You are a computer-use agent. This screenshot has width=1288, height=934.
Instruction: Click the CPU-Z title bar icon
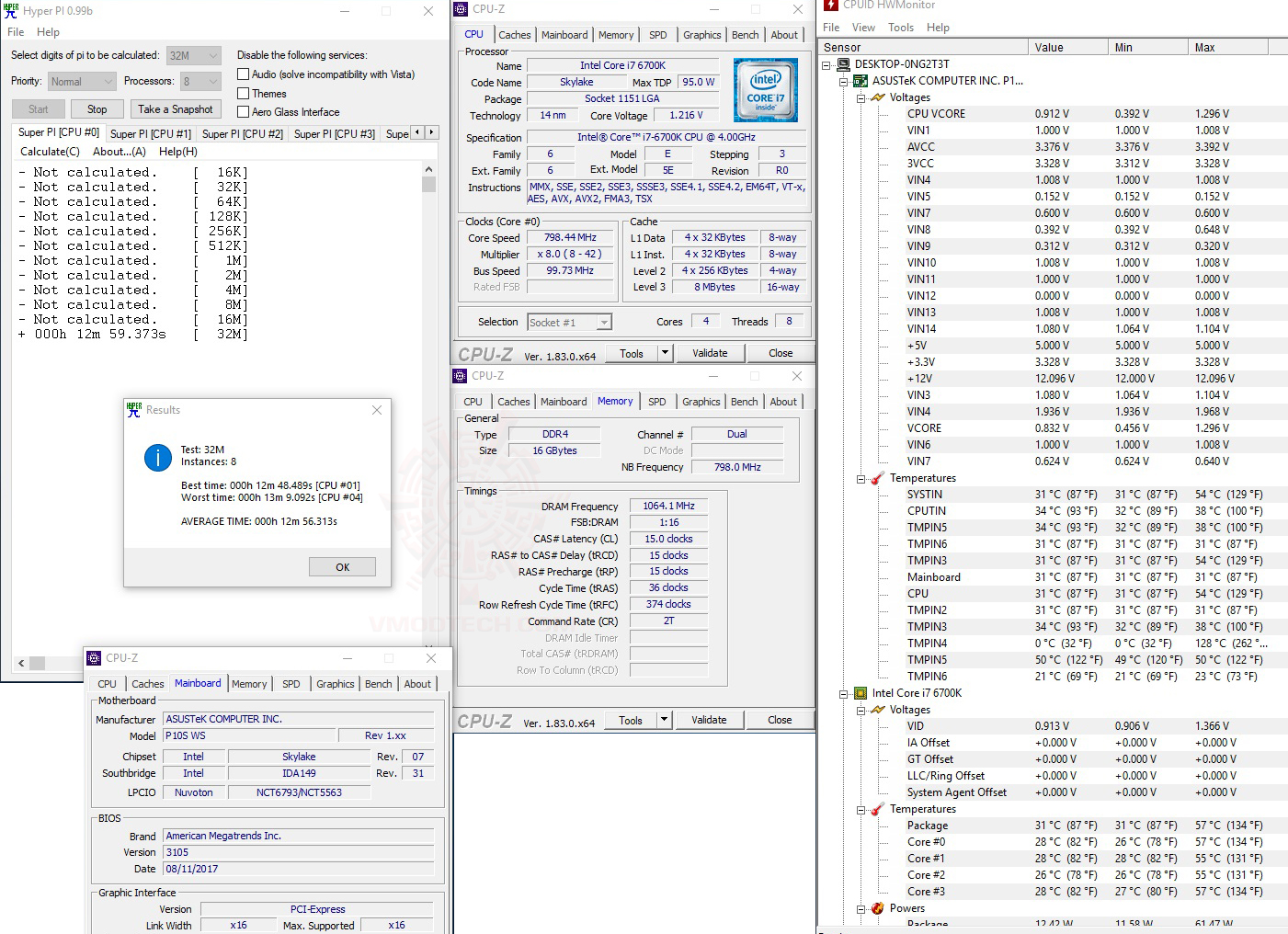pyautogui.click(x=459, y=8)
